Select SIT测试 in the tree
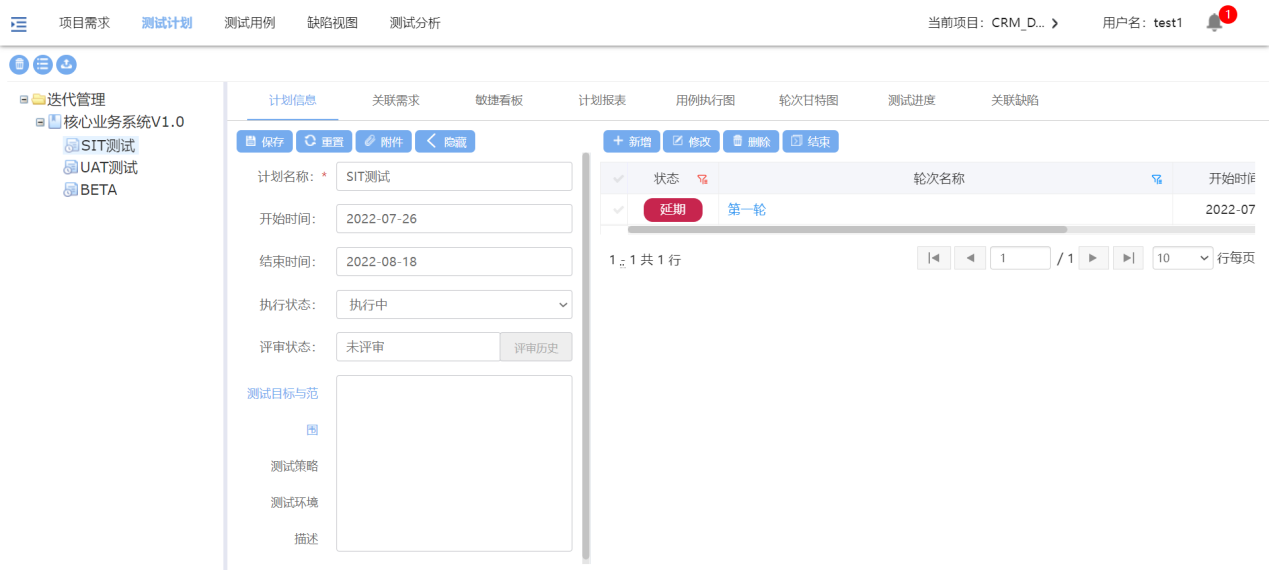 [x=108, y=146]
